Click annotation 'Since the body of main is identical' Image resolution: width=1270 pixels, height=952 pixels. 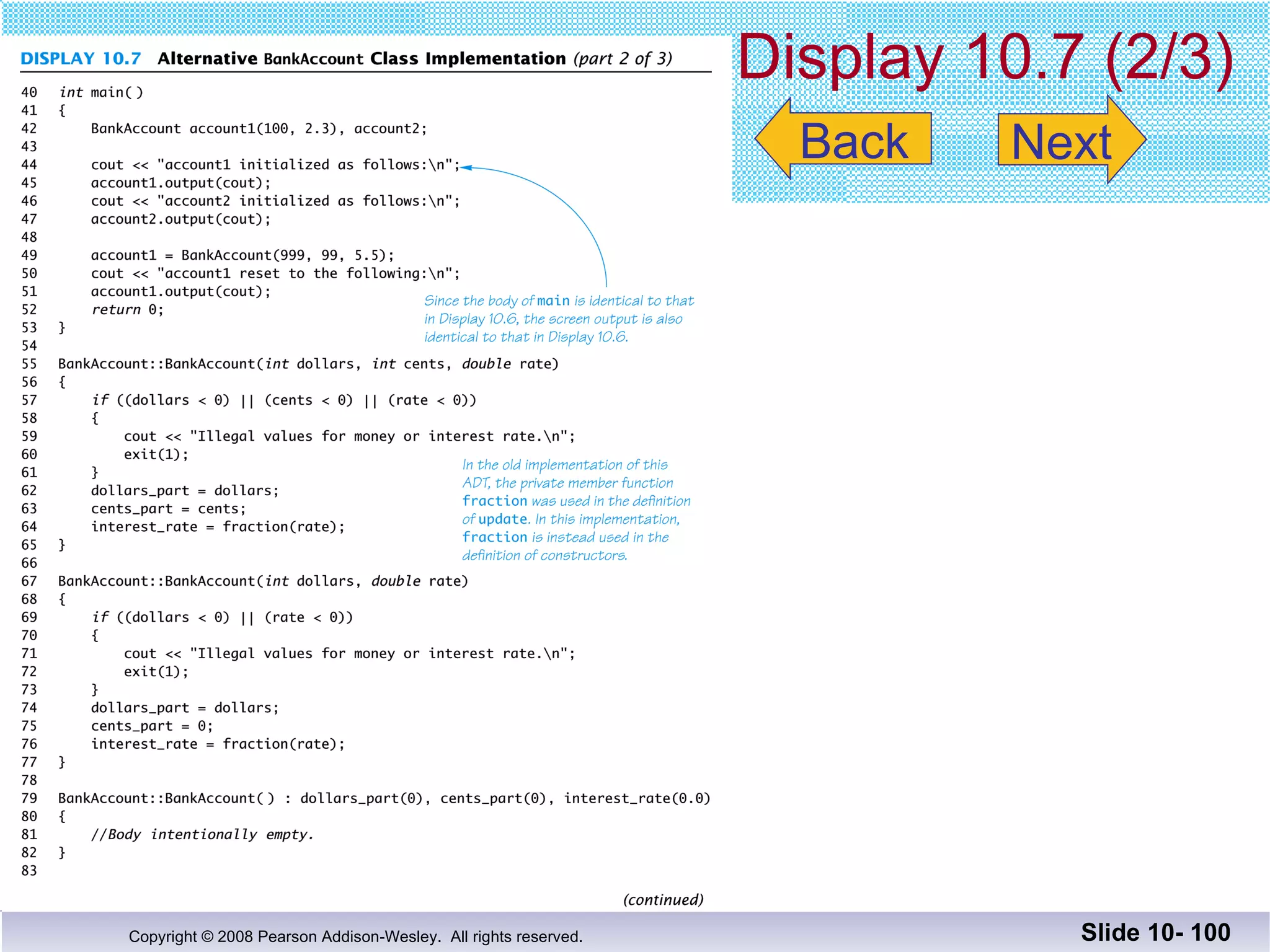pyautogui.click(x=559, y=319)
